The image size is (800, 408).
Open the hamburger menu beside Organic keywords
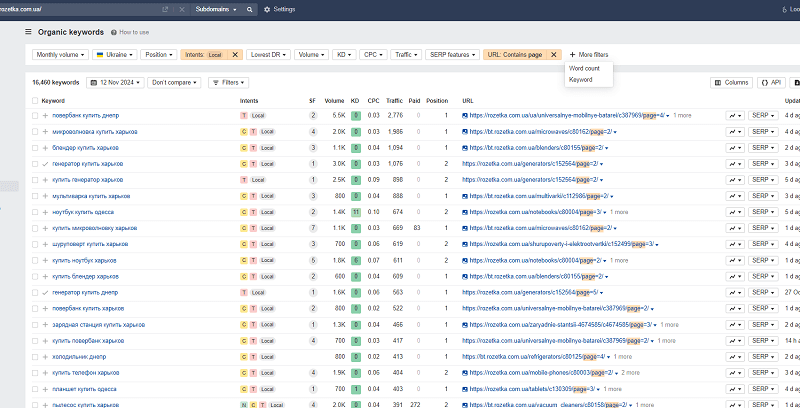pyautogui.click(x=29, y=32)
